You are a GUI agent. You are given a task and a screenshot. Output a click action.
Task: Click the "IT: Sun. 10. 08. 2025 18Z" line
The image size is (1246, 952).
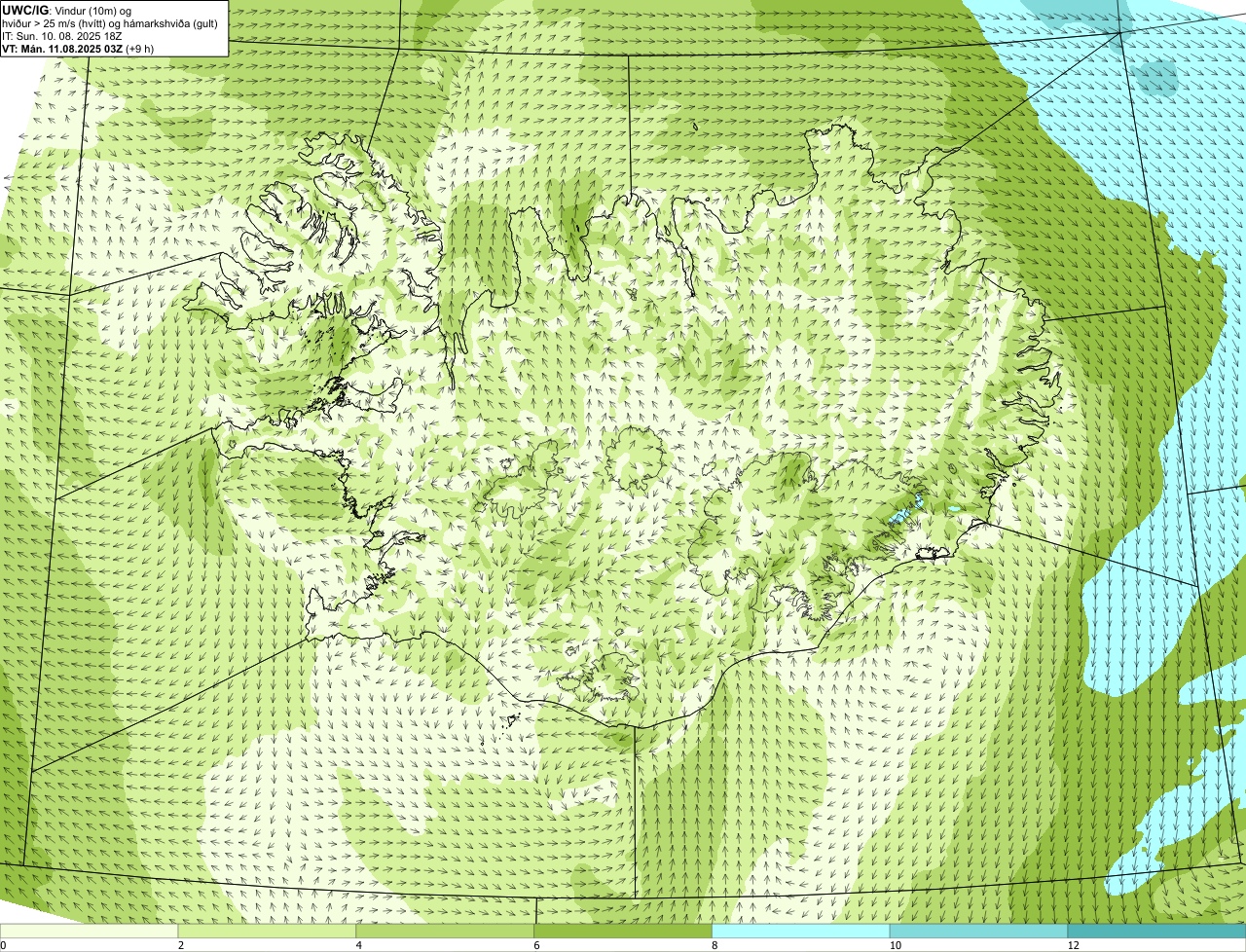(x=62, y=36)
